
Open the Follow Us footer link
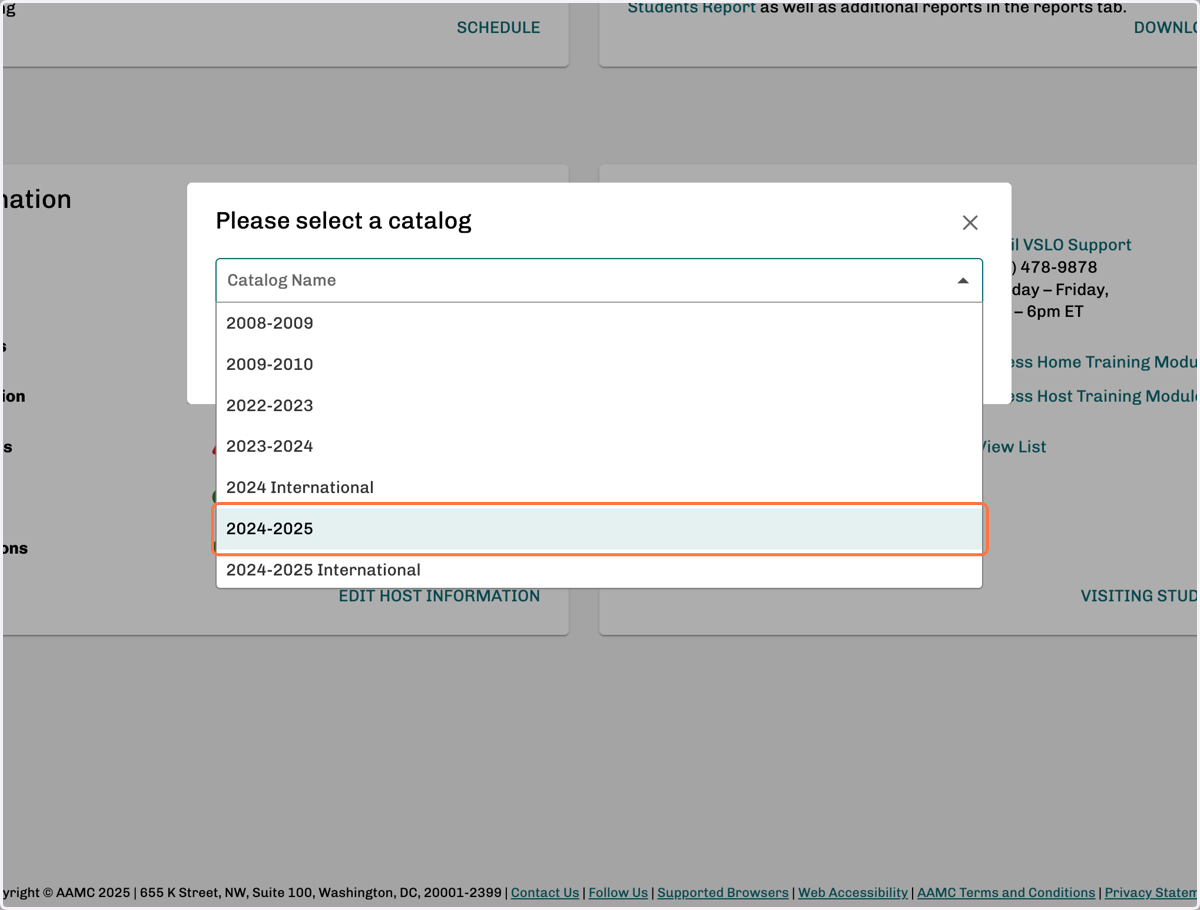click(x=618, y=893)
